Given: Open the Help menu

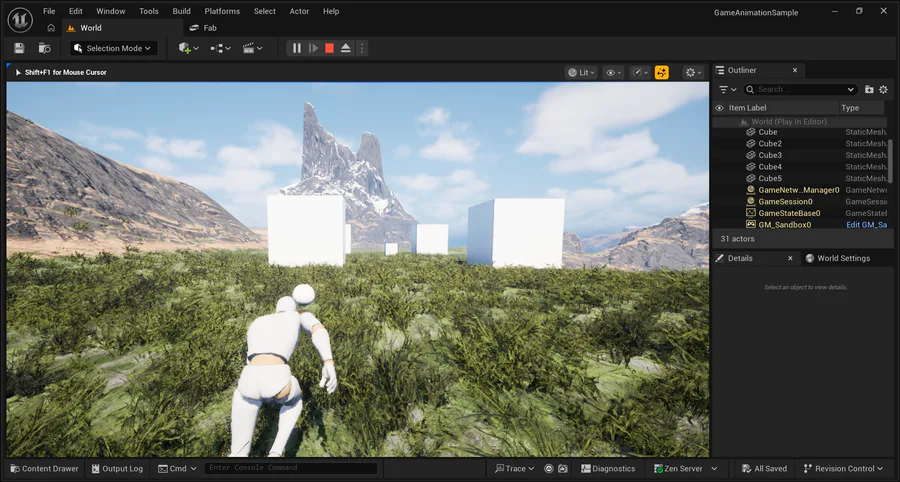Looking at the screenshot, I should pyautogui.click(x=331, y=11).
